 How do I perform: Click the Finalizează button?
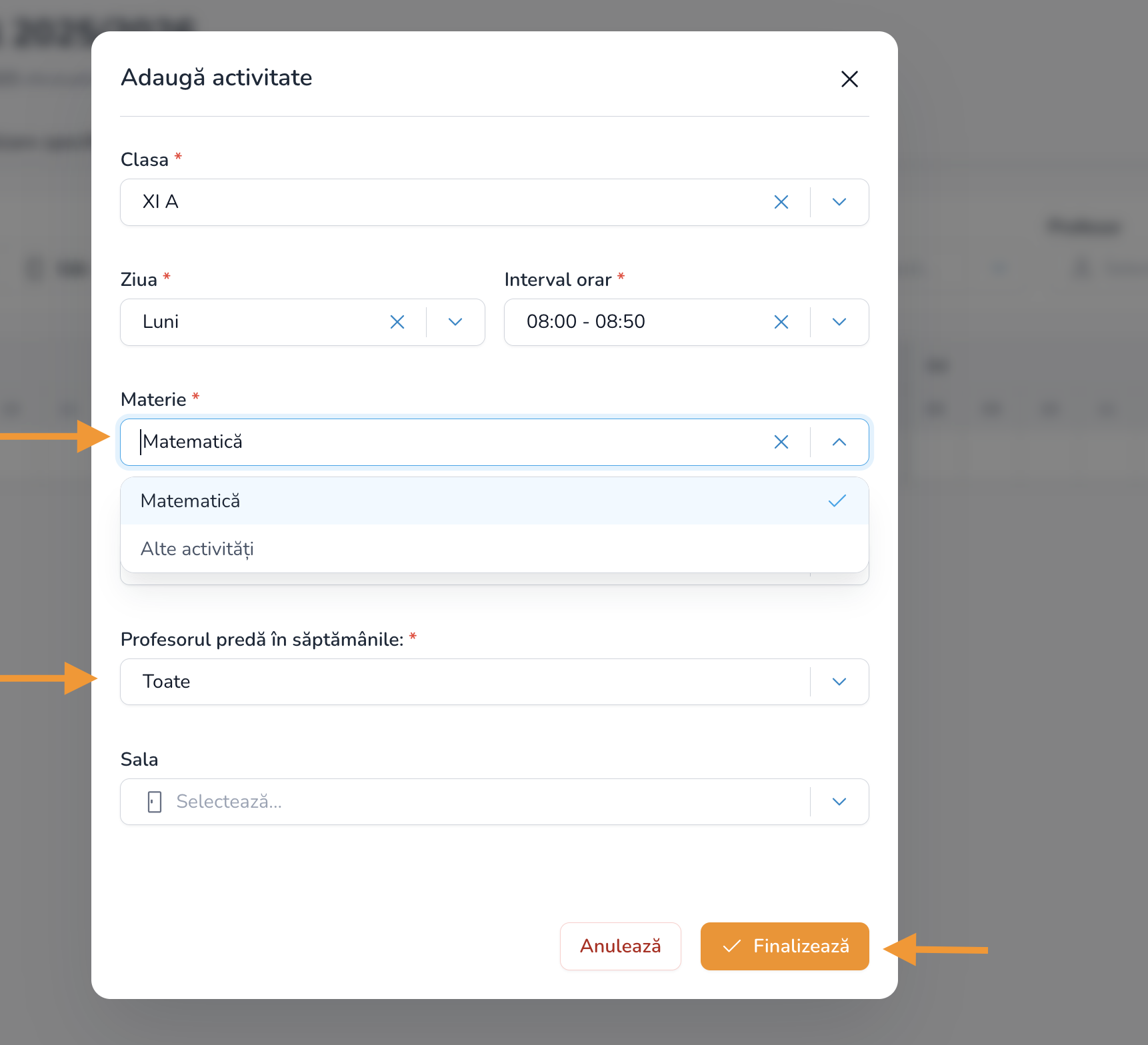coord(785,946)
